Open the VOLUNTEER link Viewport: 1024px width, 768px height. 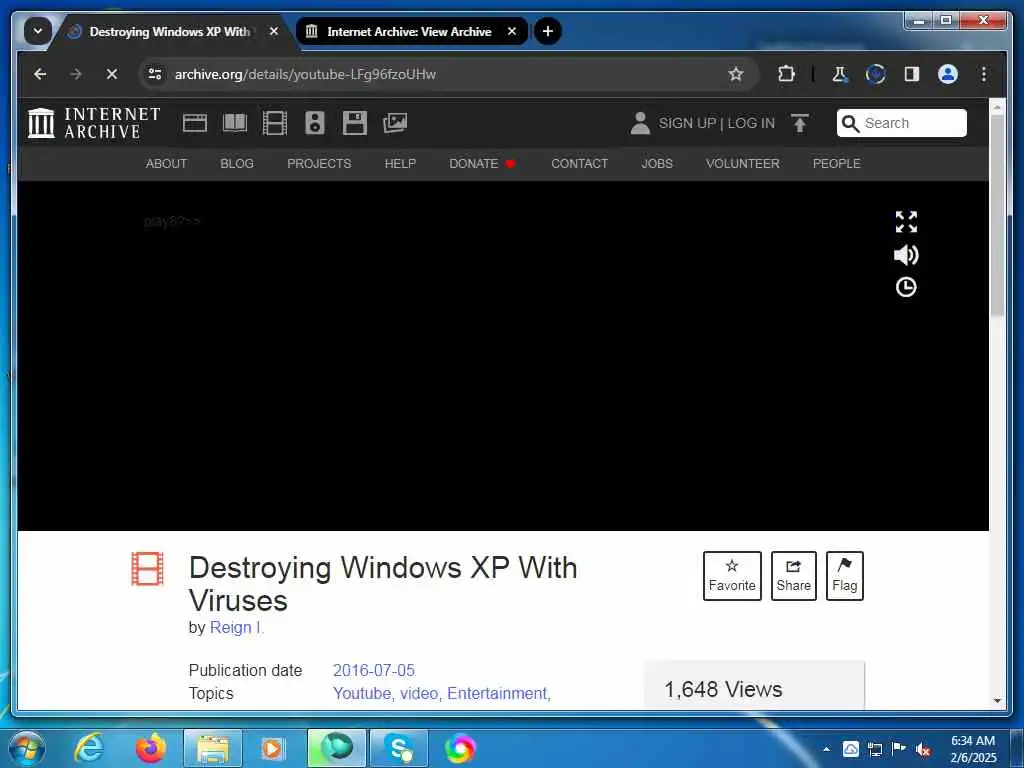click(743, 163)
